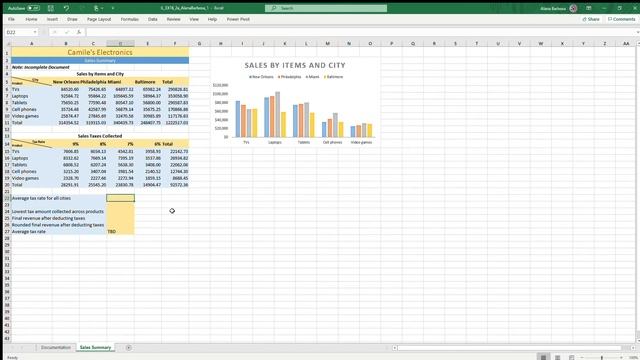Click horizontal scrollbar left arrow
This screenshot has width=640, height=360.
[395, 348]
